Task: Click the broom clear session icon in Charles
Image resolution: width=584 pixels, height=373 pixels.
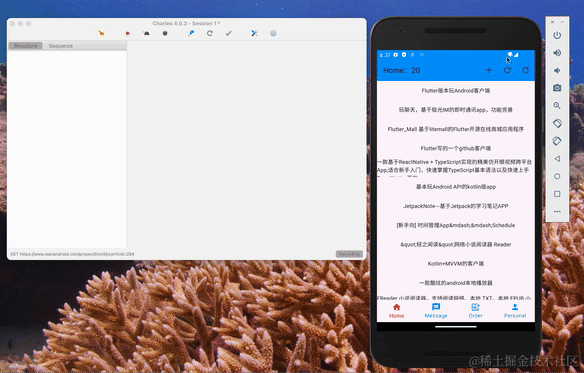Action: 101,33
